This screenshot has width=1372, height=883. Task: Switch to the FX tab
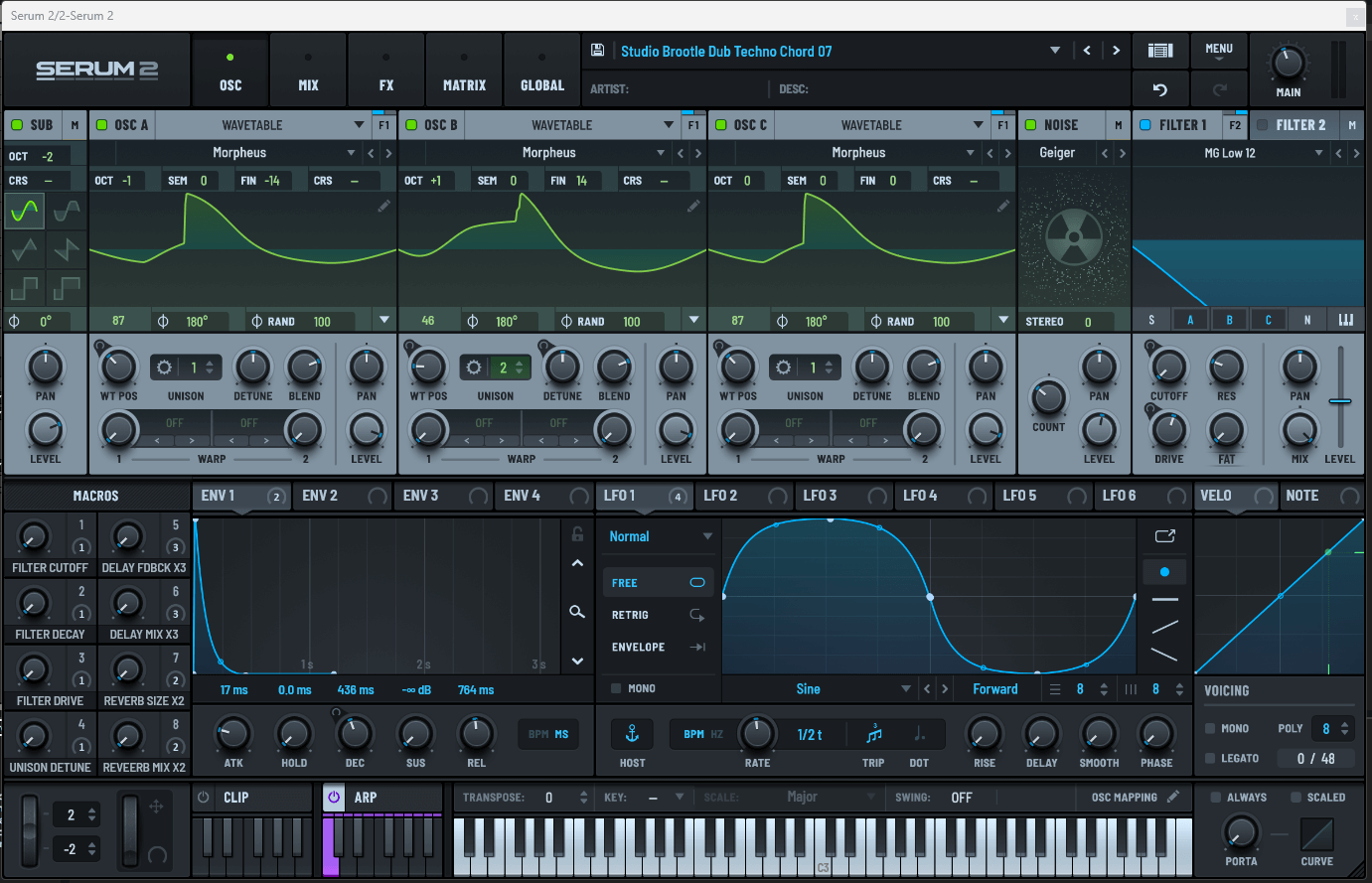point(385,70)
